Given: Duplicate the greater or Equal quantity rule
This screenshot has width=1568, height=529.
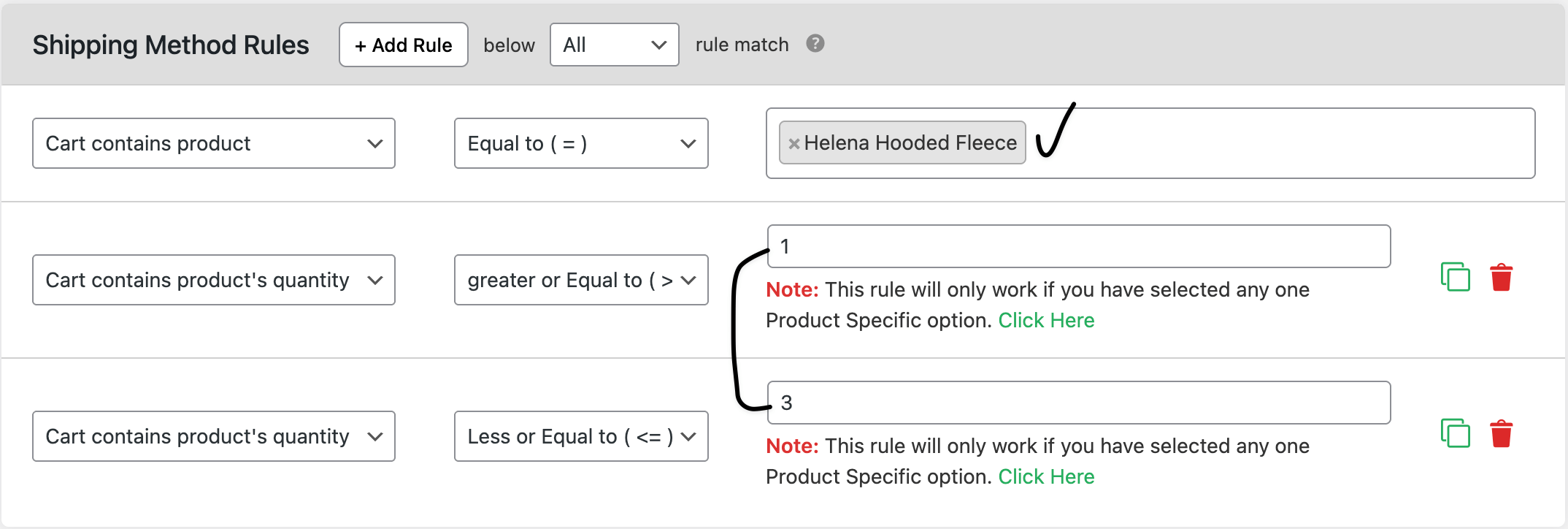Looking at the screenshot, I should 1455,277.
